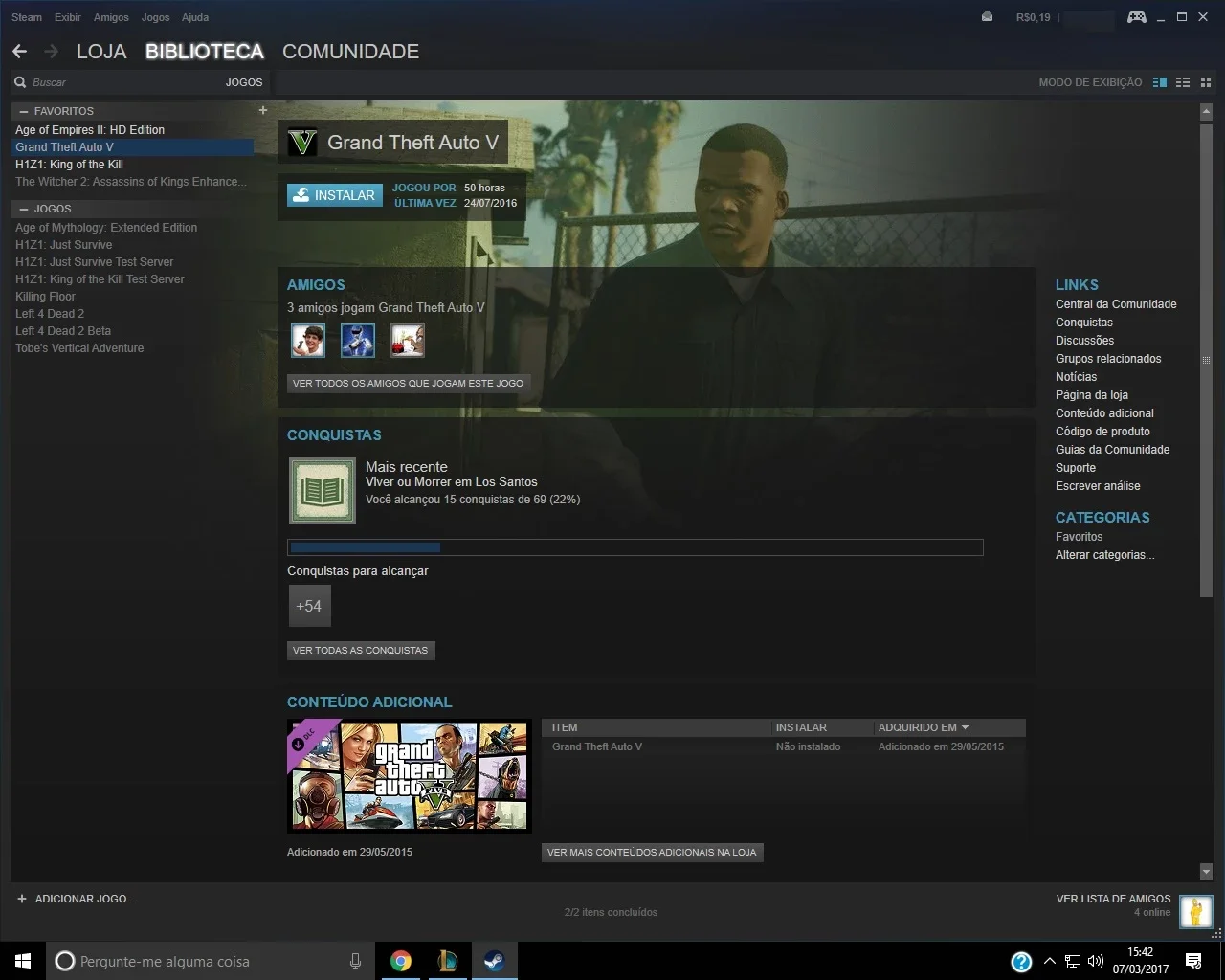Image resolution: width=1225 pixels, height=980 pixels.
Task: Open the Jogos filter dropdown
Action: coord(244,82)
